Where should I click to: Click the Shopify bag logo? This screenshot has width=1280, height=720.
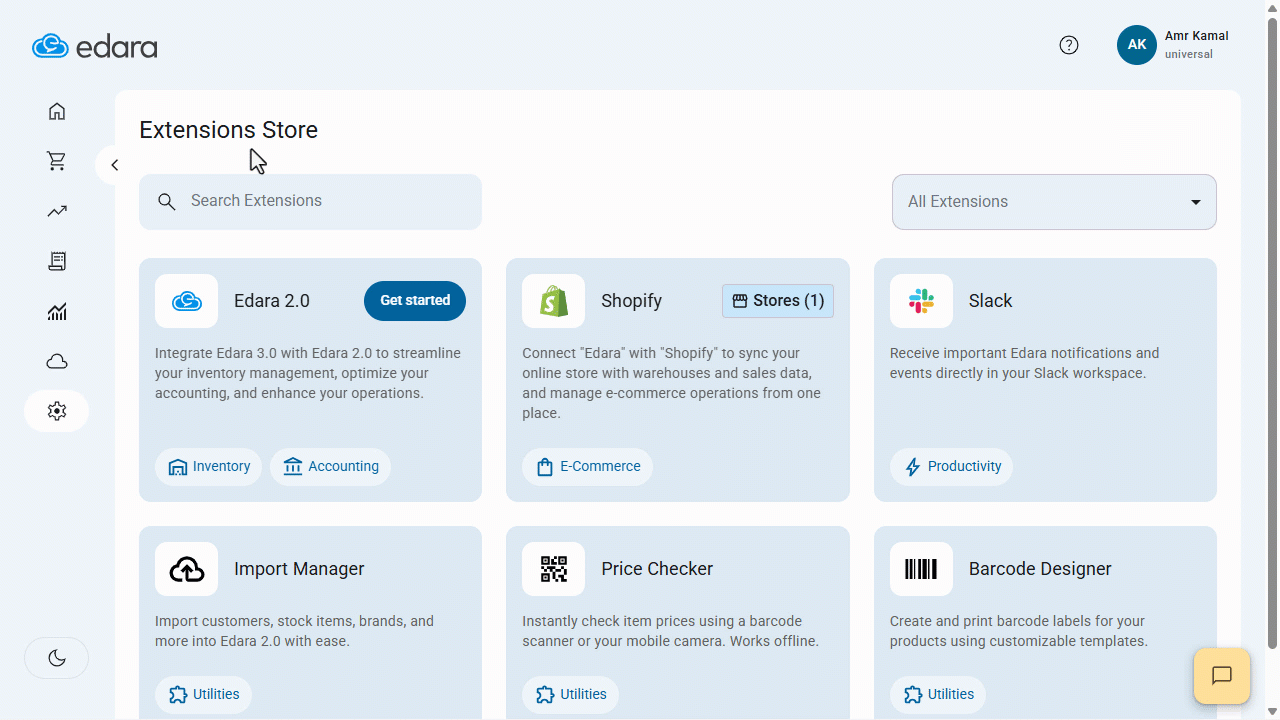[x=554, y=301]
